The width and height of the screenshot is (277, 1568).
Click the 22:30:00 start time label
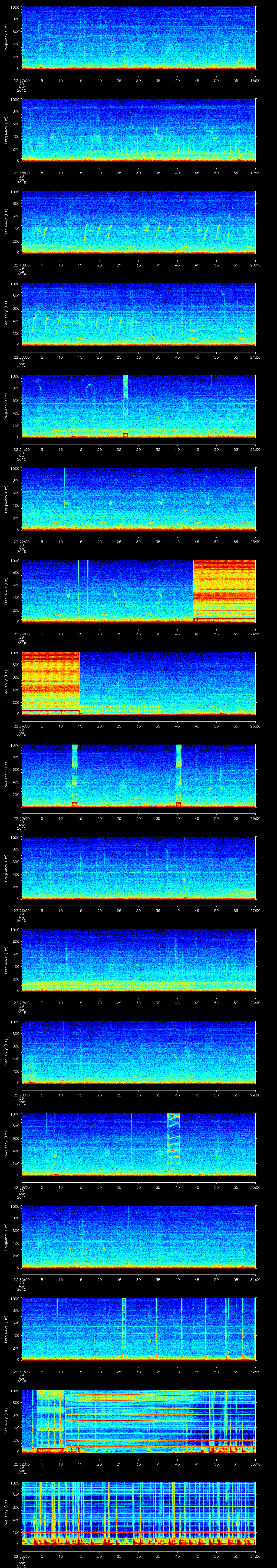click(x=21, y=1279)
